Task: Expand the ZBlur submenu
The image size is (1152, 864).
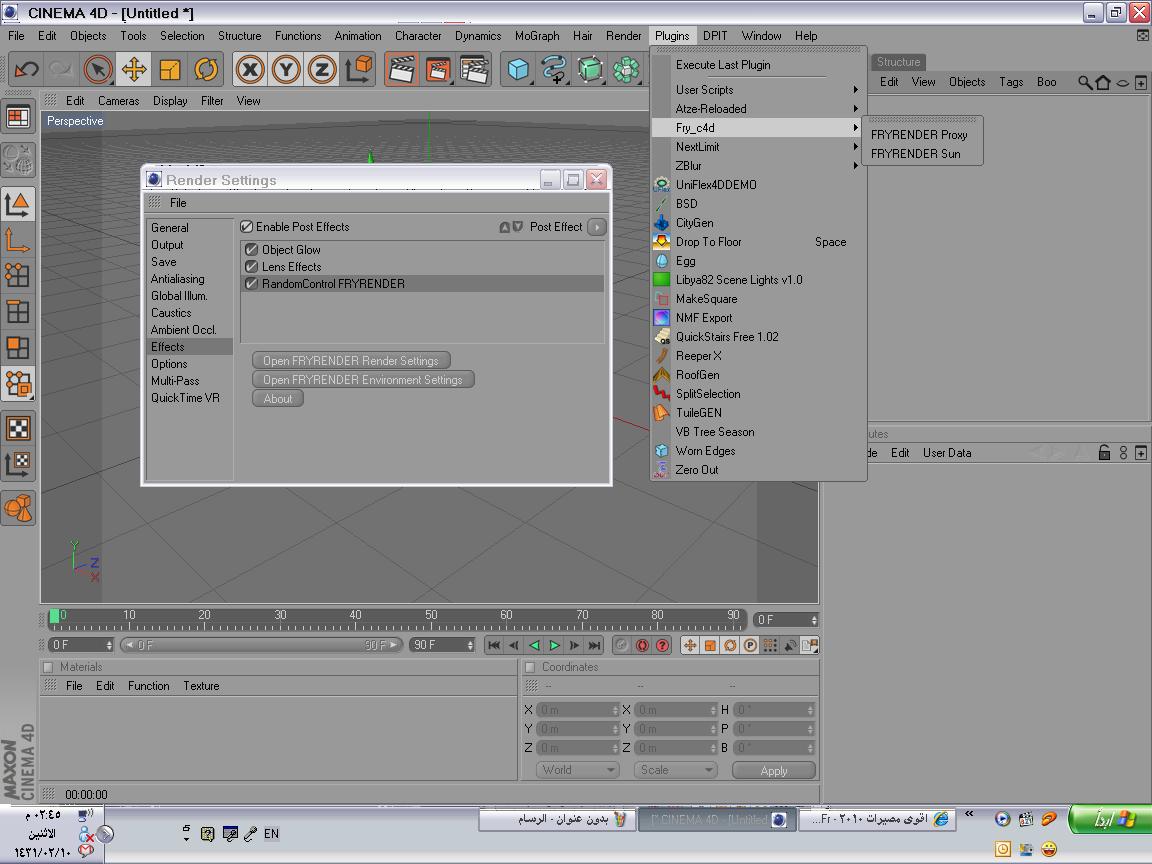Action: coord(759,166)
